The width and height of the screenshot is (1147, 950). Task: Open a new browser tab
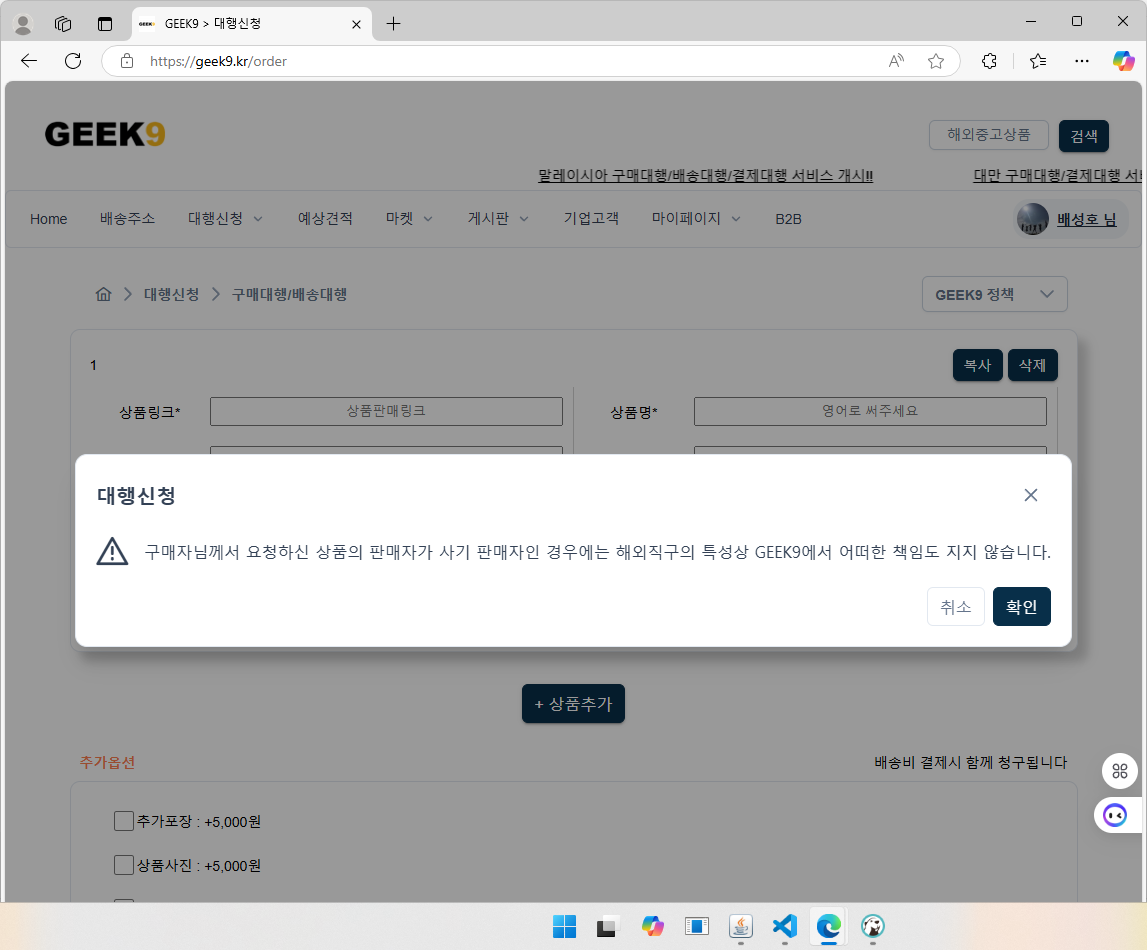(x=394, y=24)
